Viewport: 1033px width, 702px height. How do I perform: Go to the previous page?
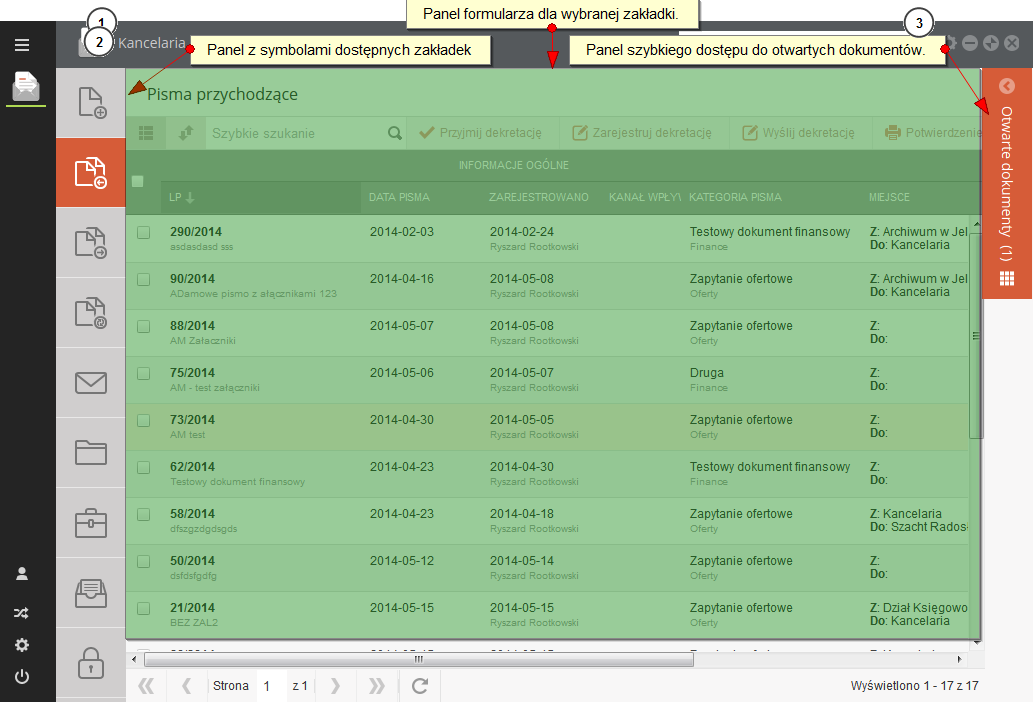coord(186,686)
